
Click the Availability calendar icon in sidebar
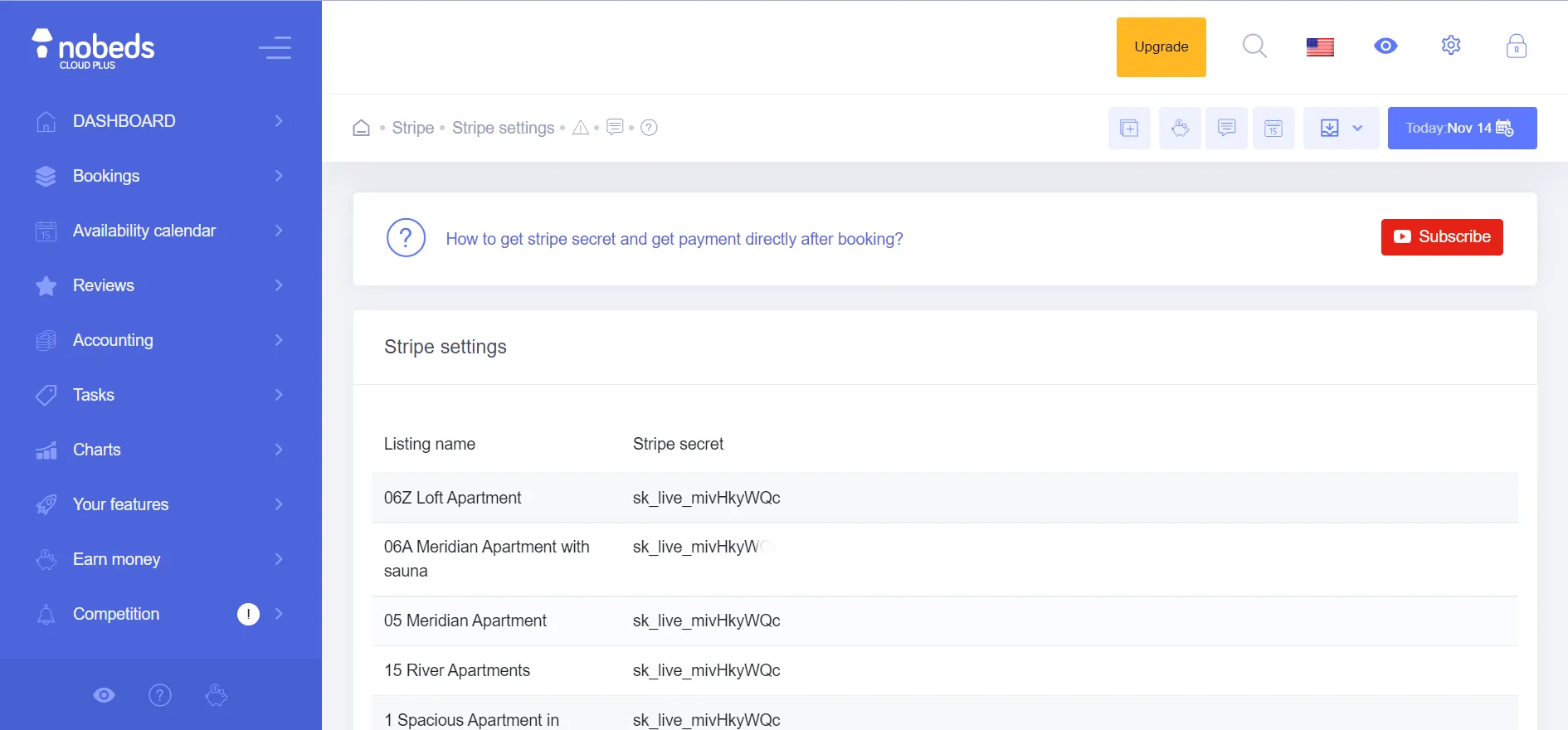46,231
